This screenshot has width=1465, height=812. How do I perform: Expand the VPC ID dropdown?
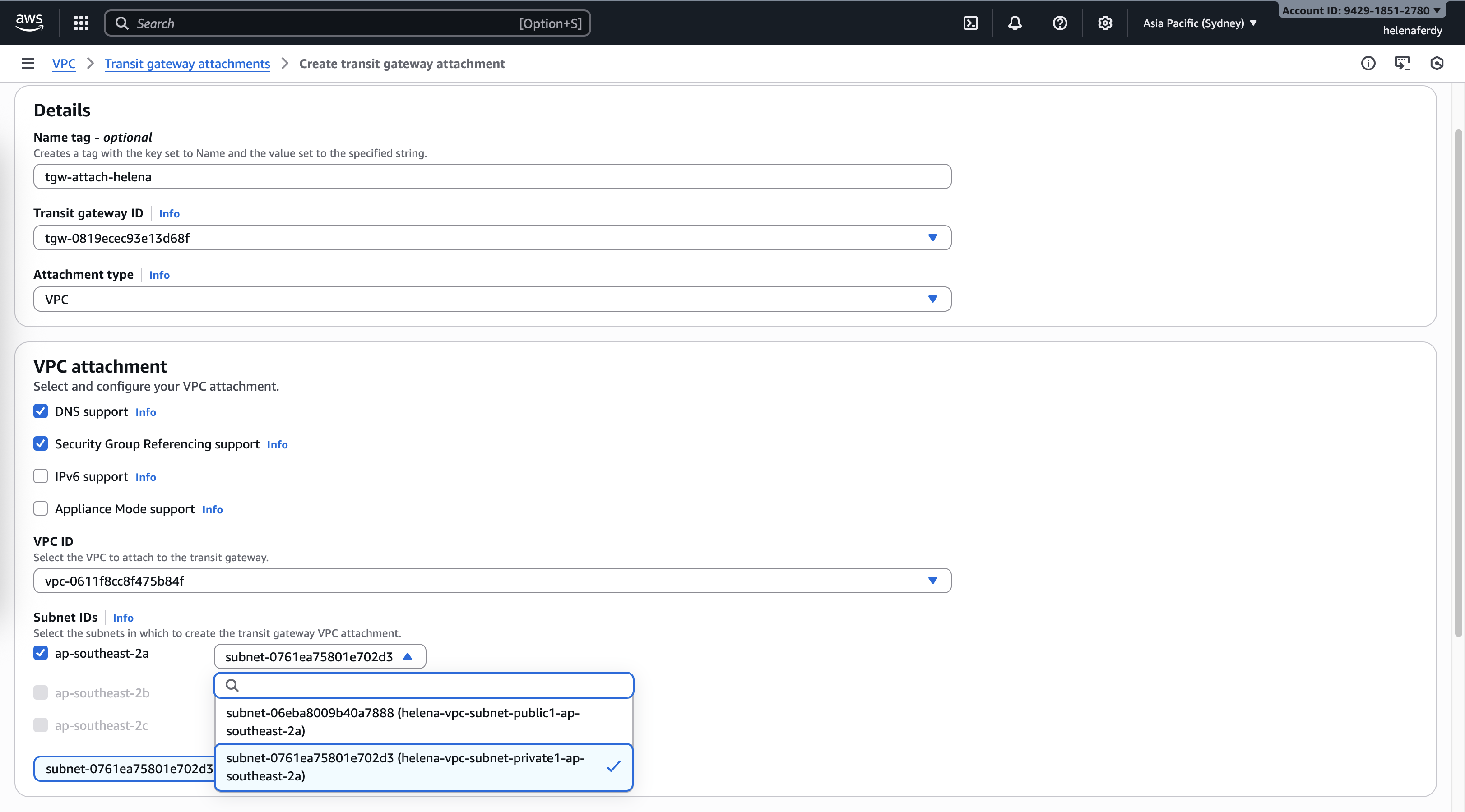point(492,581)
